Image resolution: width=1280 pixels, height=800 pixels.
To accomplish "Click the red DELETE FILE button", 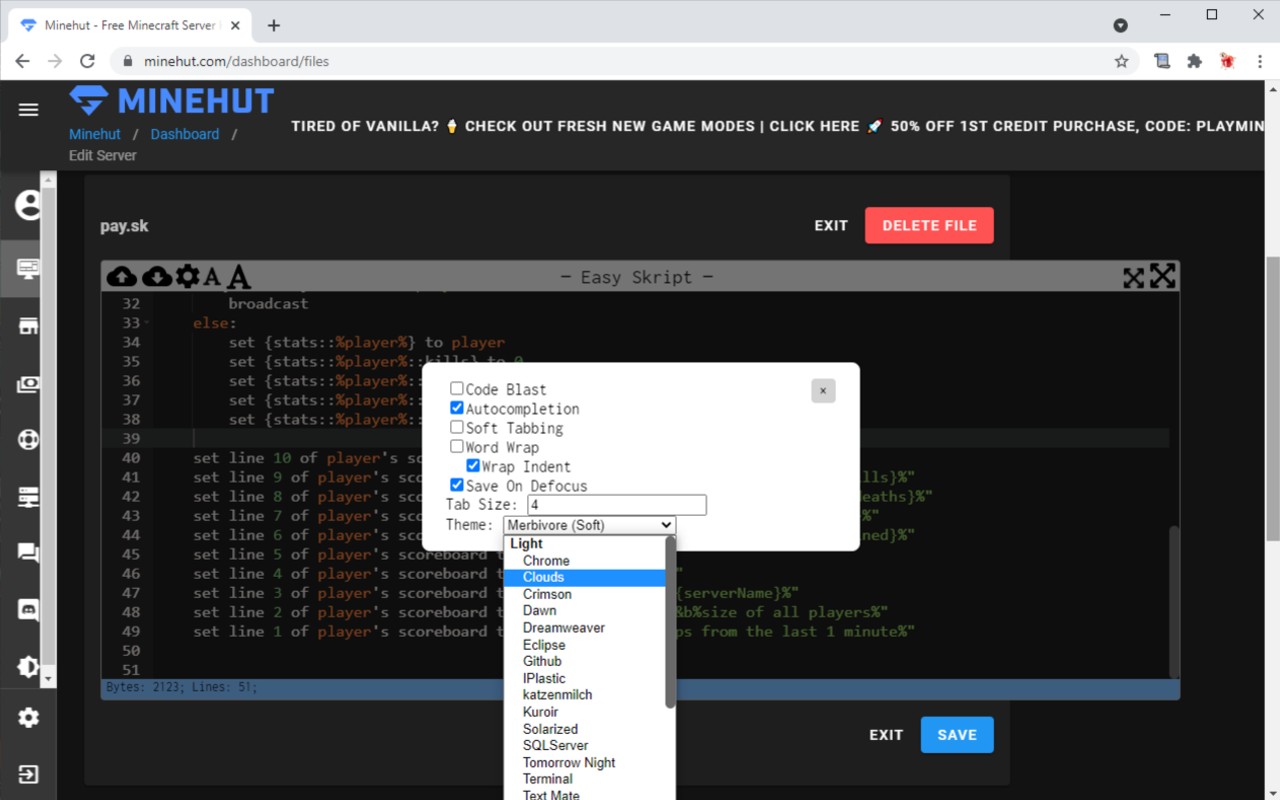I will (x=929, y=225).
